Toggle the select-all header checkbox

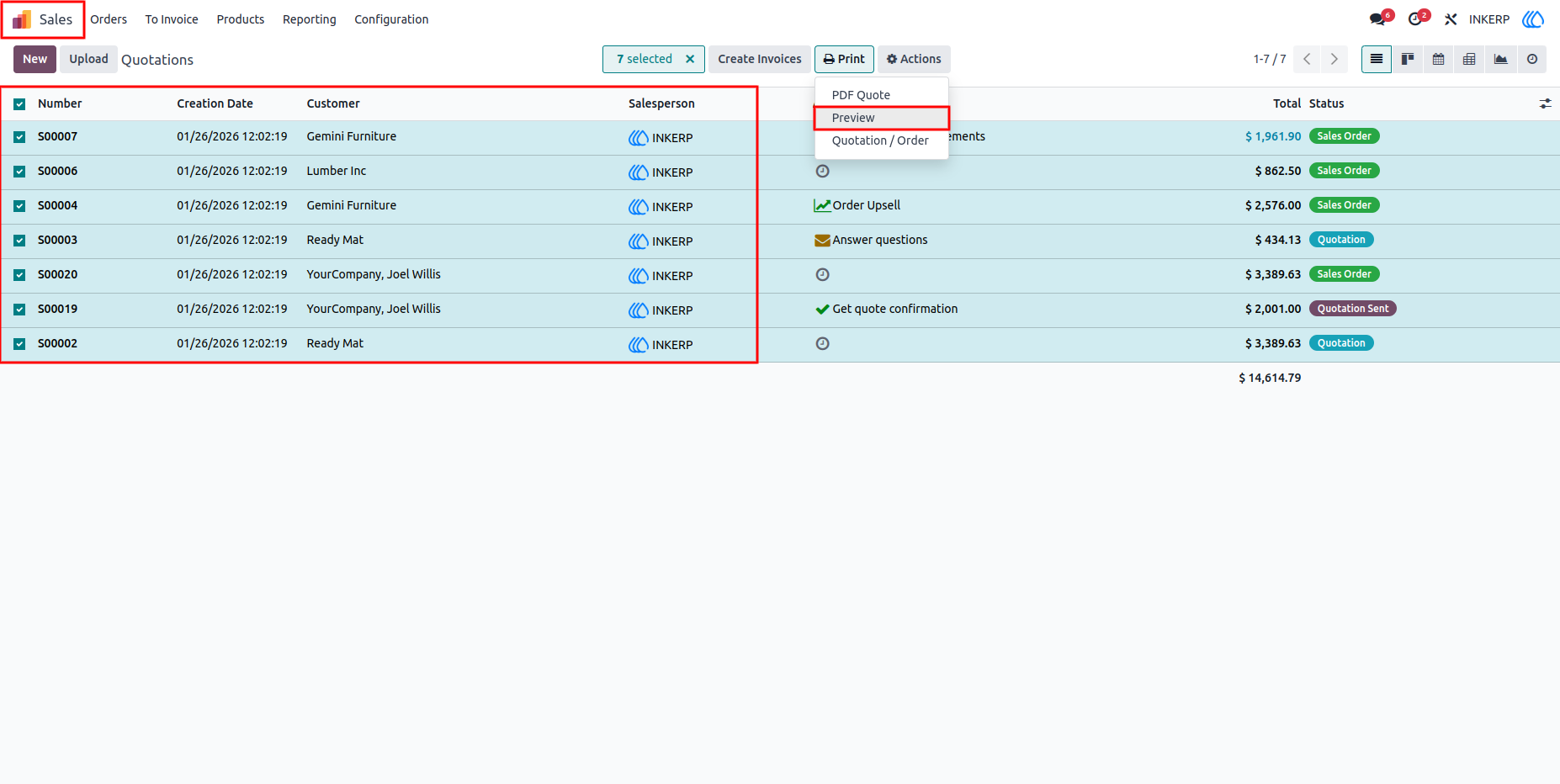point(19,103)
